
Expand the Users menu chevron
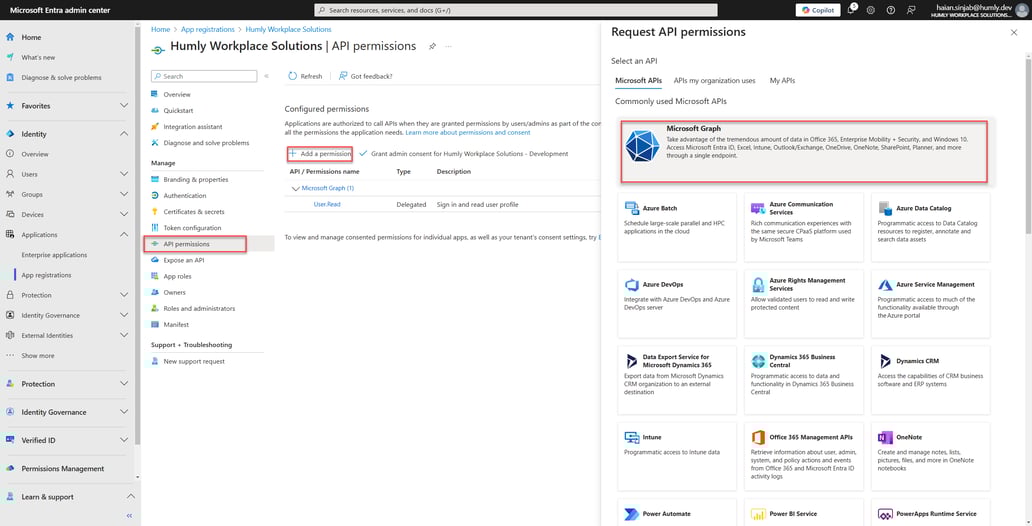coord(124,174)
